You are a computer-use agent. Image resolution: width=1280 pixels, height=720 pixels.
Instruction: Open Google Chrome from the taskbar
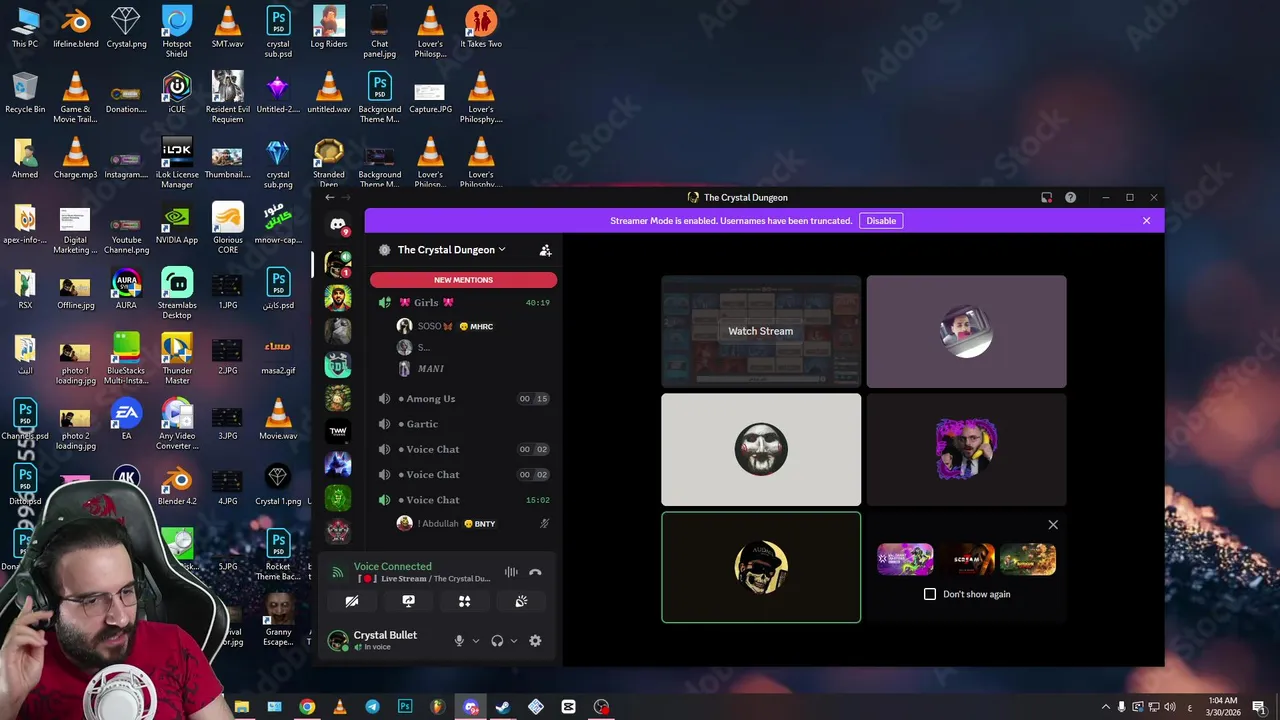click(x=307, y=707)
